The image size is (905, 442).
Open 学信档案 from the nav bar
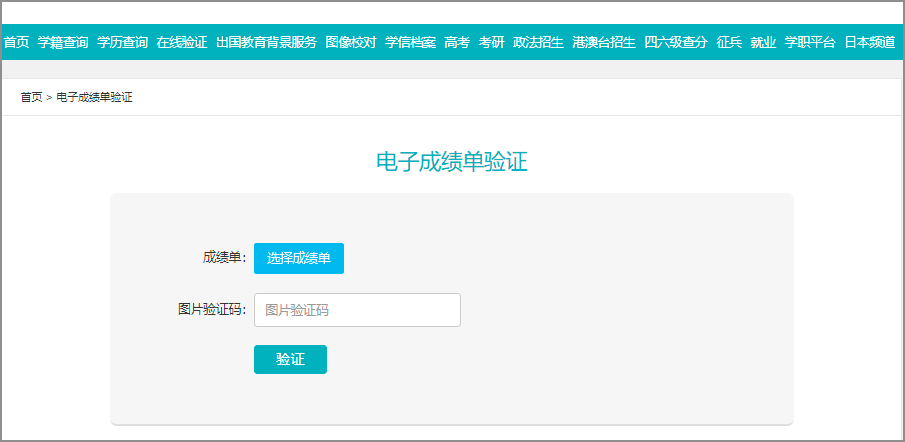[410, 42]
